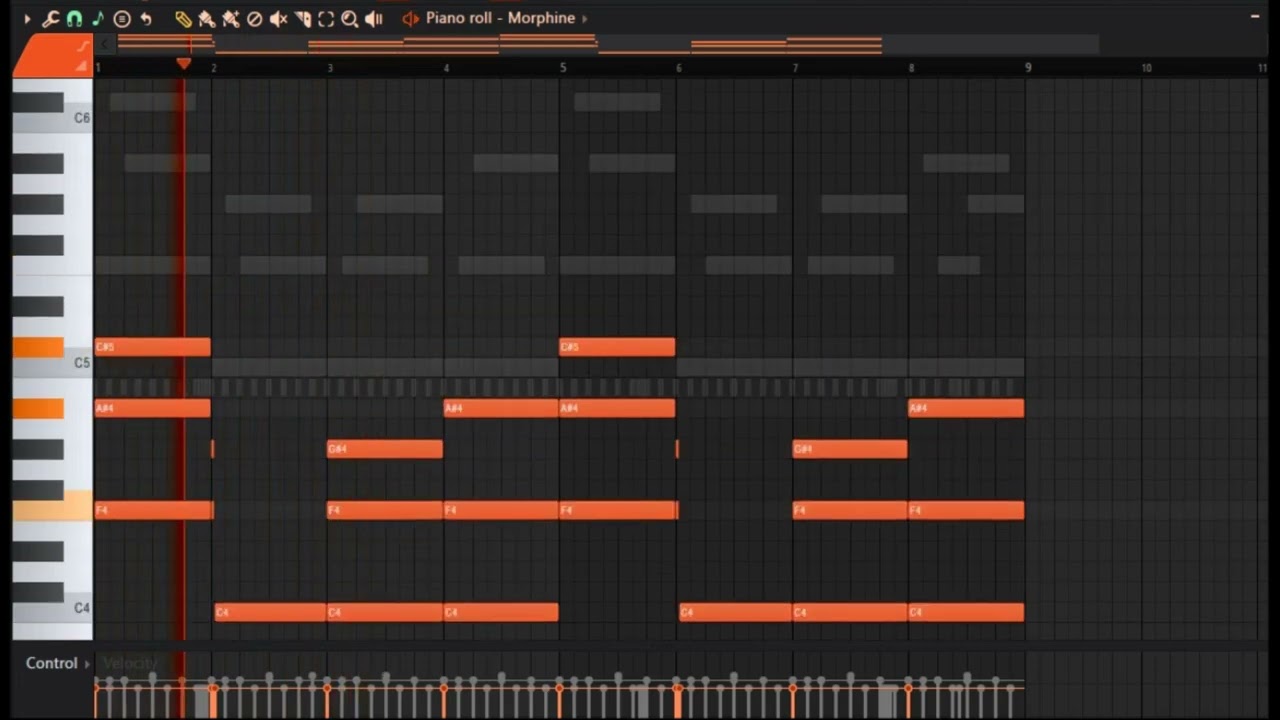The height and width of the screenshot is (720, 1280).
Task: Toggle the Snap magnet icon
Action: click(74, 18)
